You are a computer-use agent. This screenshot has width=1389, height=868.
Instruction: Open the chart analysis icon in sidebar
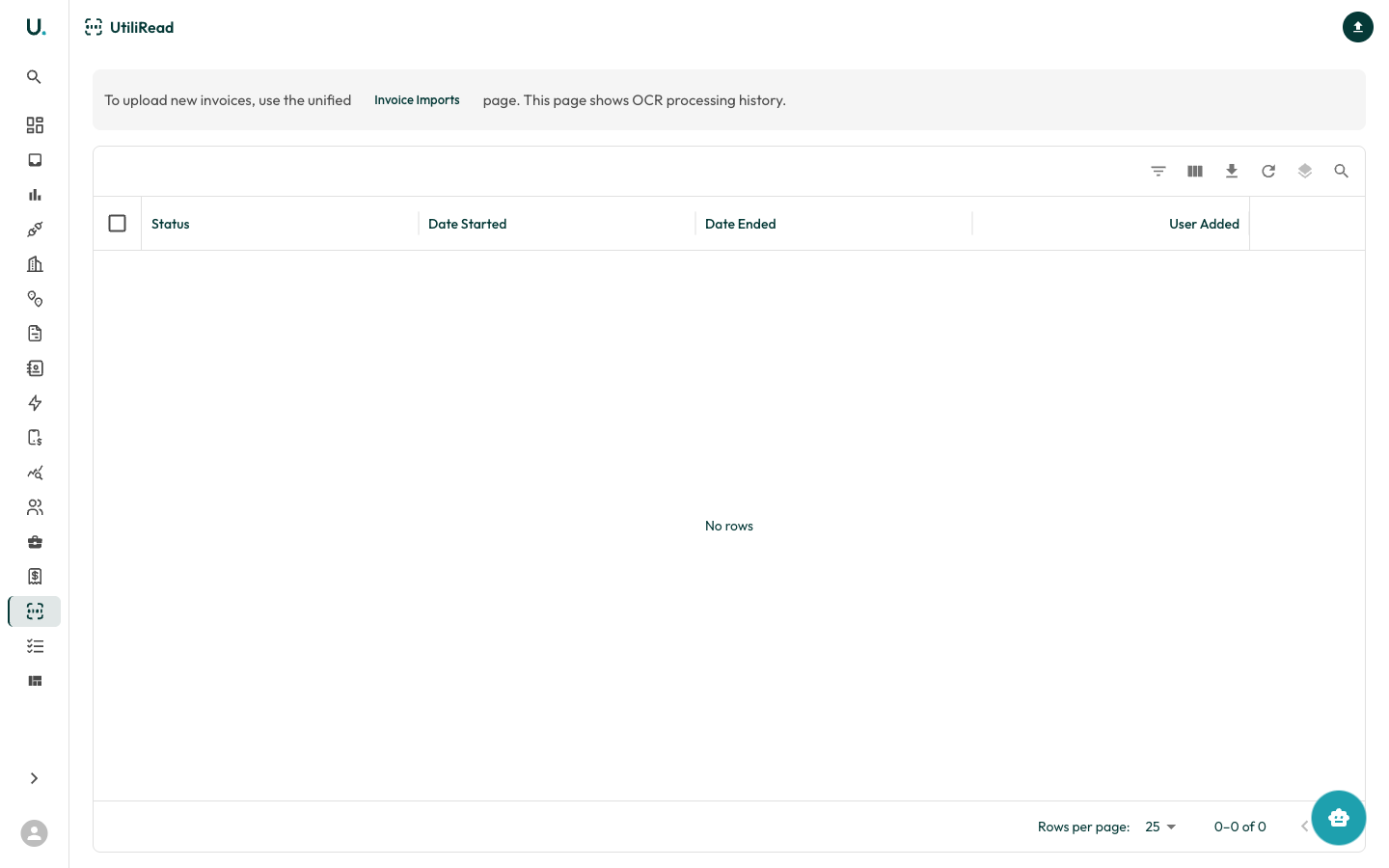coord(35,473)
